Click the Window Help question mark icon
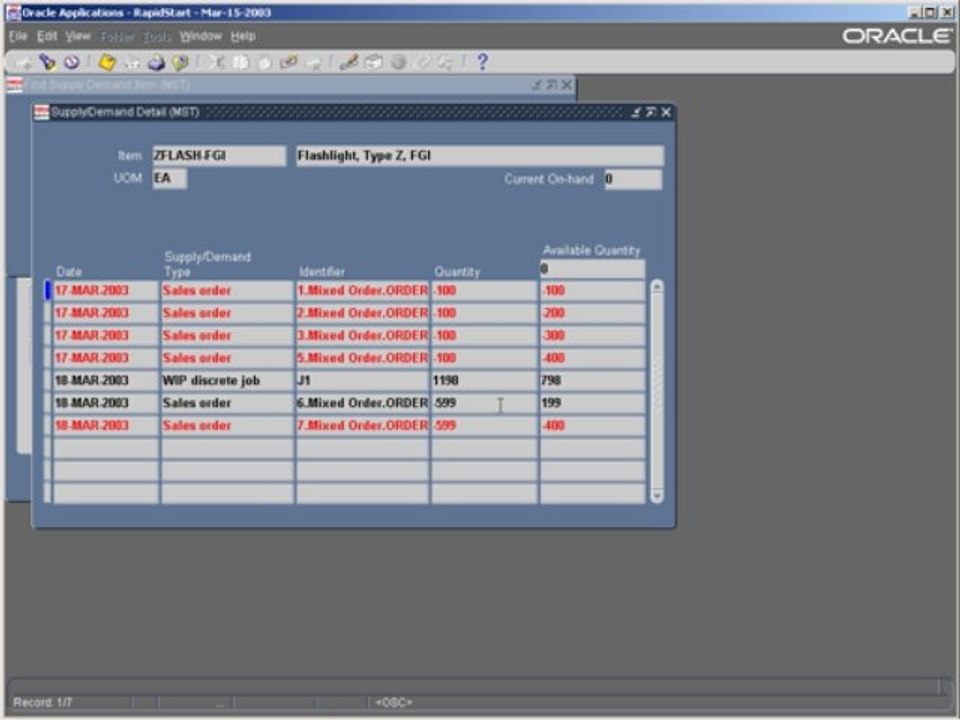 tap(482, 62)
